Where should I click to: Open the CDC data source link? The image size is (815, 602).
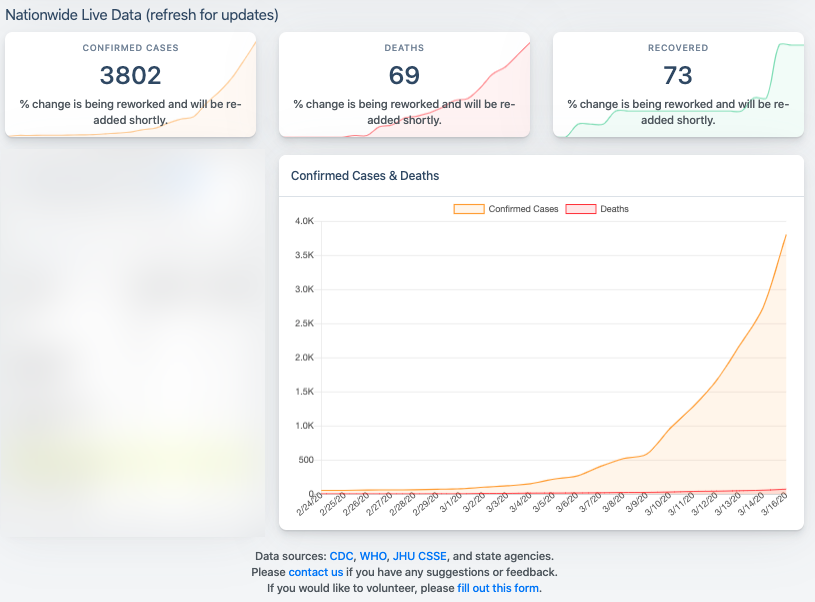coord(341,556)
